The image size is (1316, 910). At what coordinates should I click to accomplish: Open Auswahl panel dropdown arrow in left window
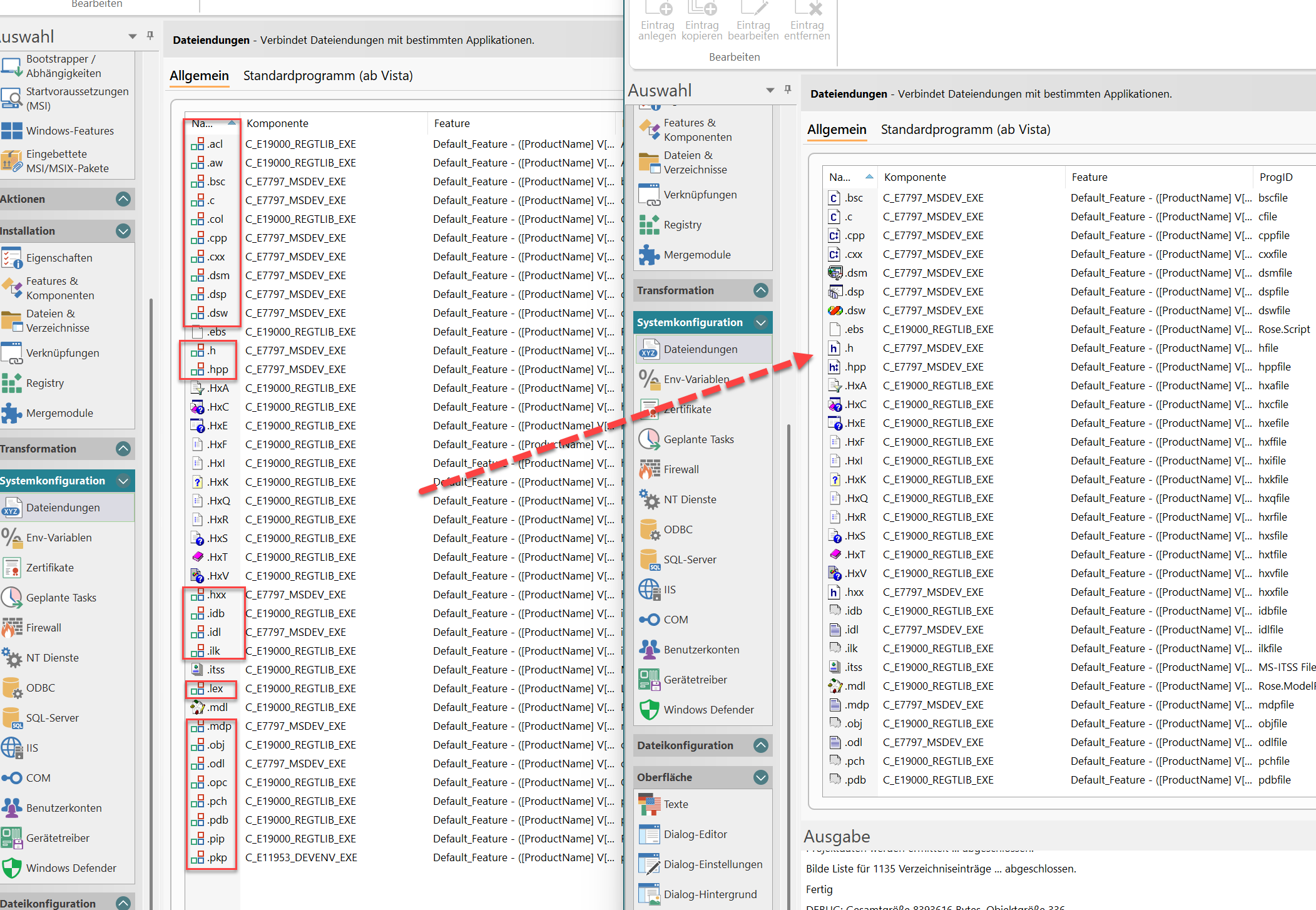pos(132,36)
